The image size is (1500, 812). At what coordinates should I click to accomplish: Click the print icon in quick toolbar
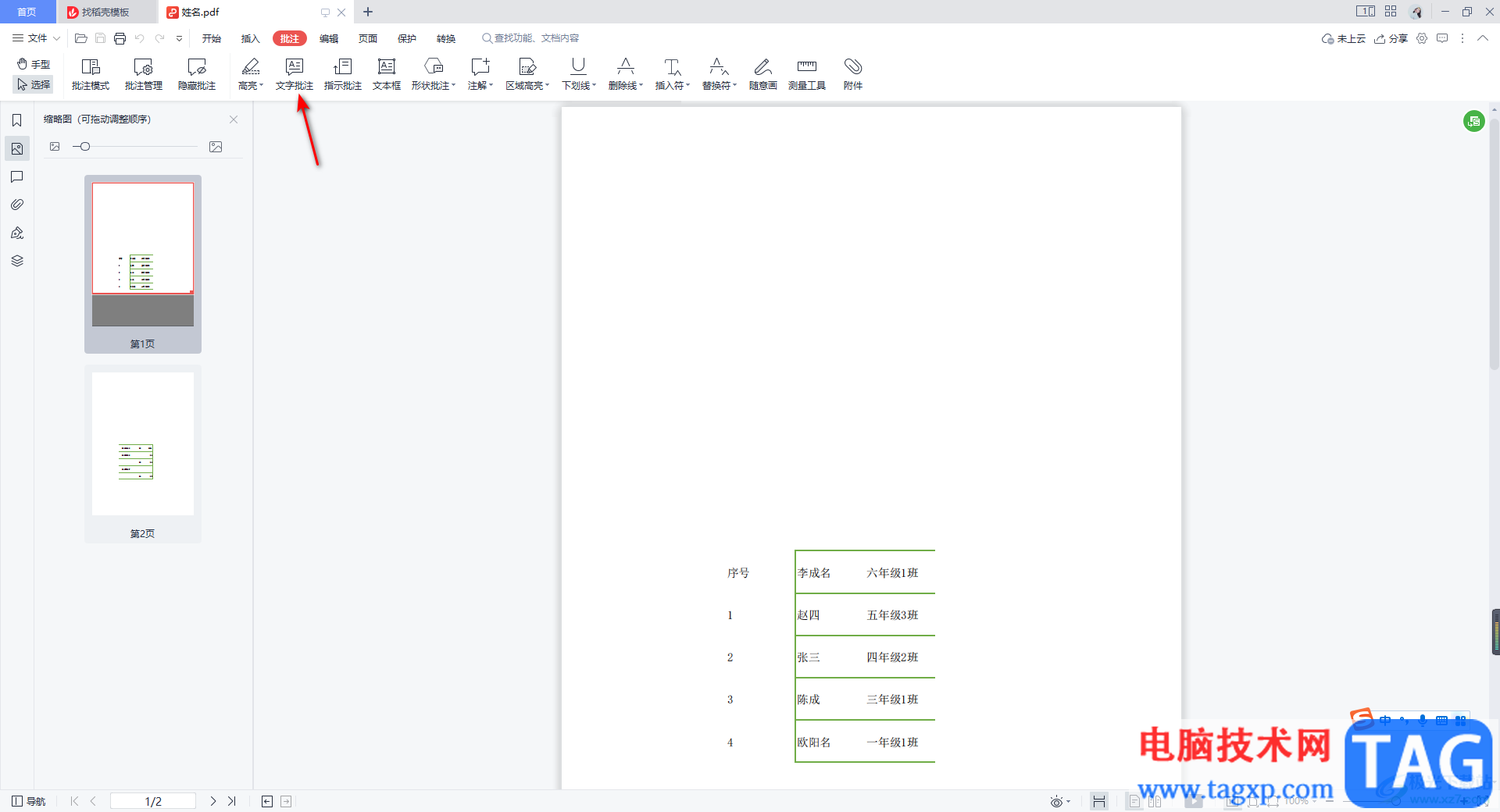coord(120,38)
